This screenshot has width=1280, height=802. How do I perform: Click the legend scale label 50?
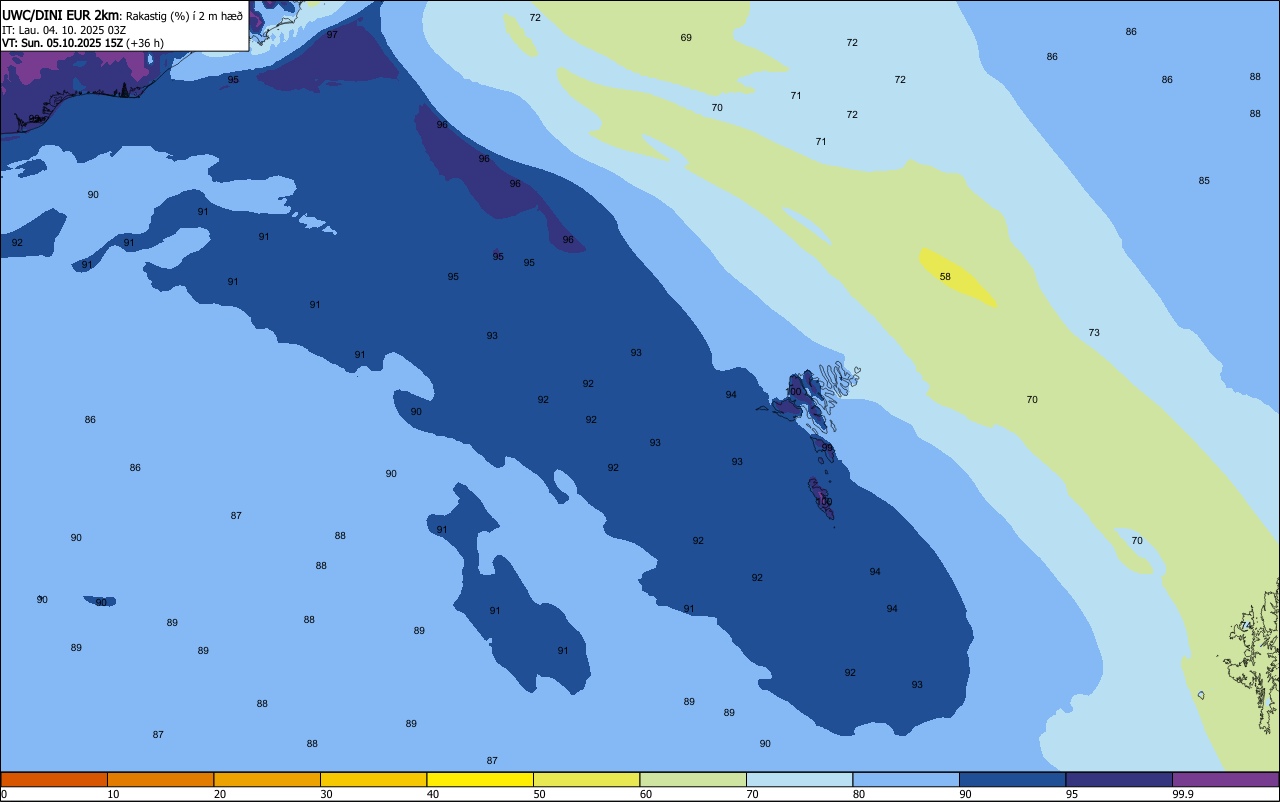(x=539, y=794)
